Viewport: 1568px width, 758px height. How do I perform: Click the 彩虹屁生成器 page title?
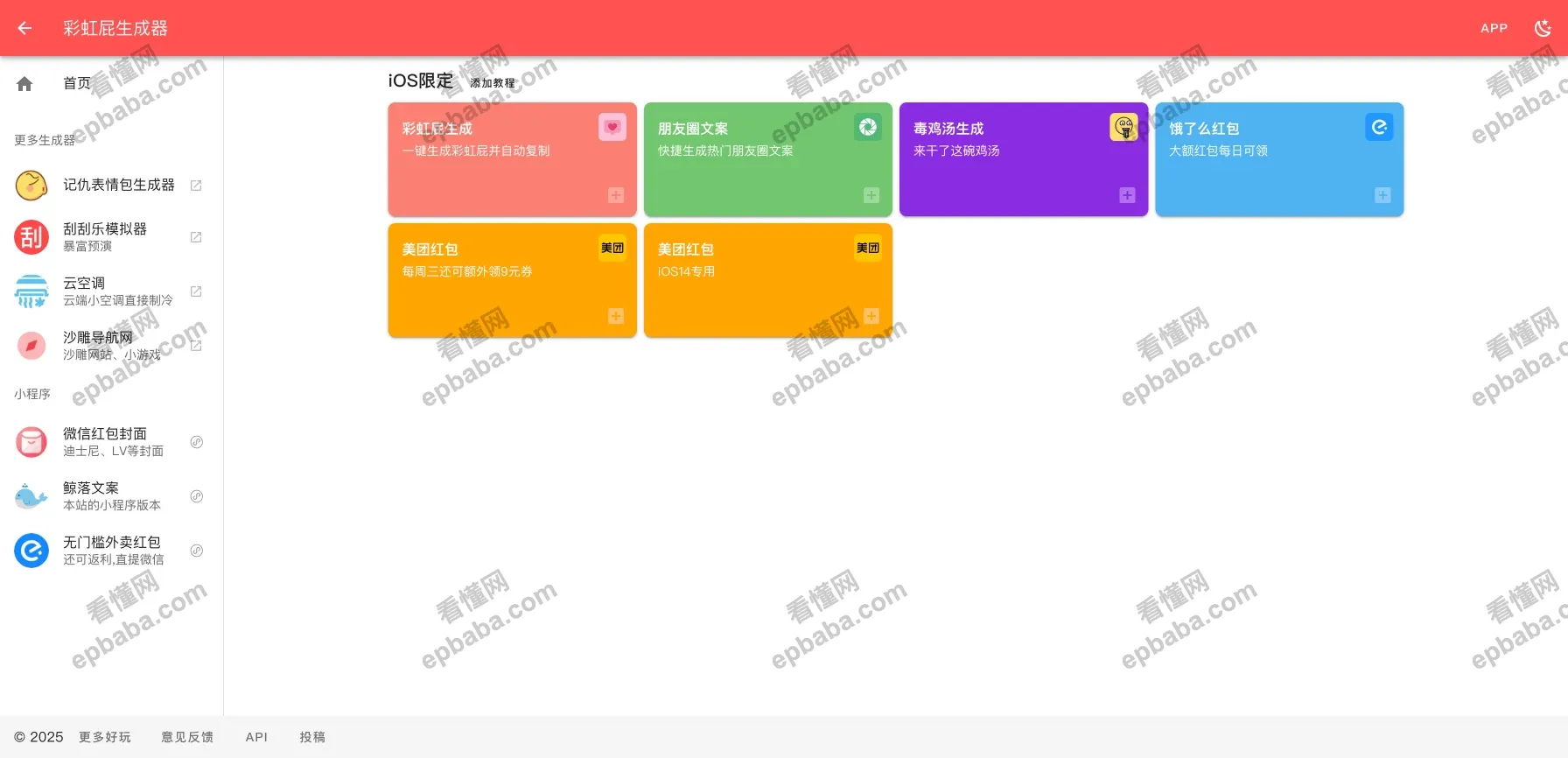115,28
